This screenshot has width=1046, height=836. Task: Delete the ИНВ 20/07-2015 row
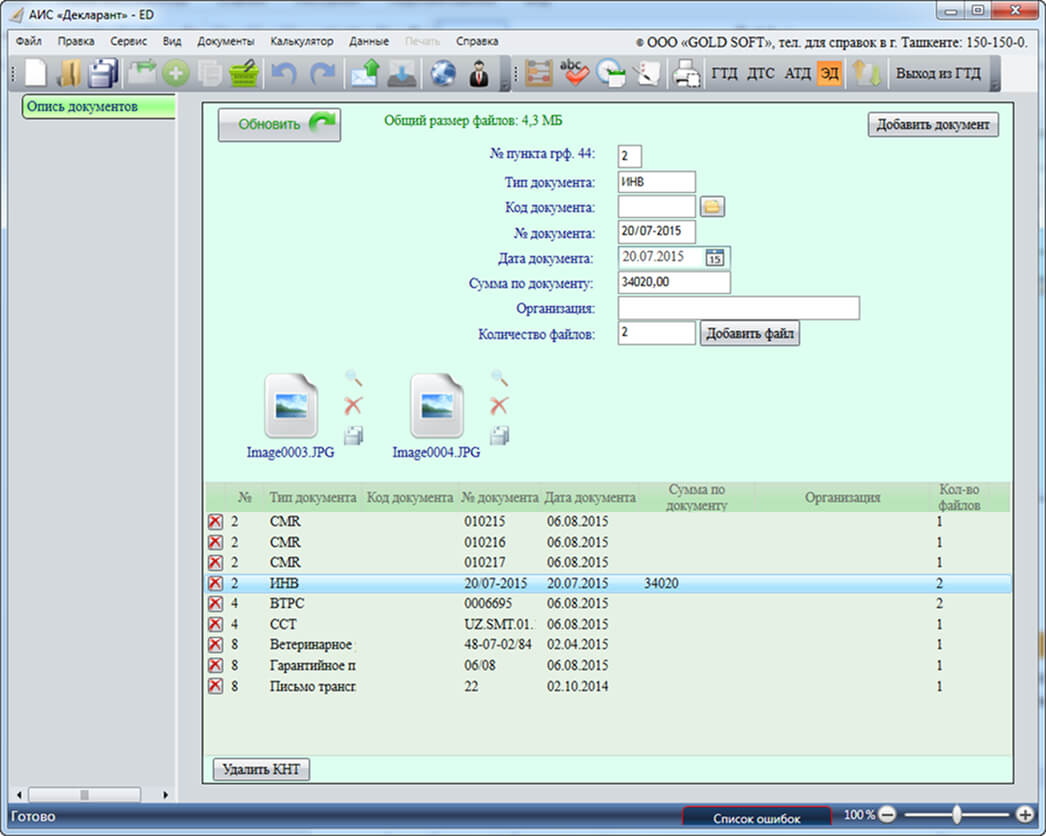pos(215,583)
